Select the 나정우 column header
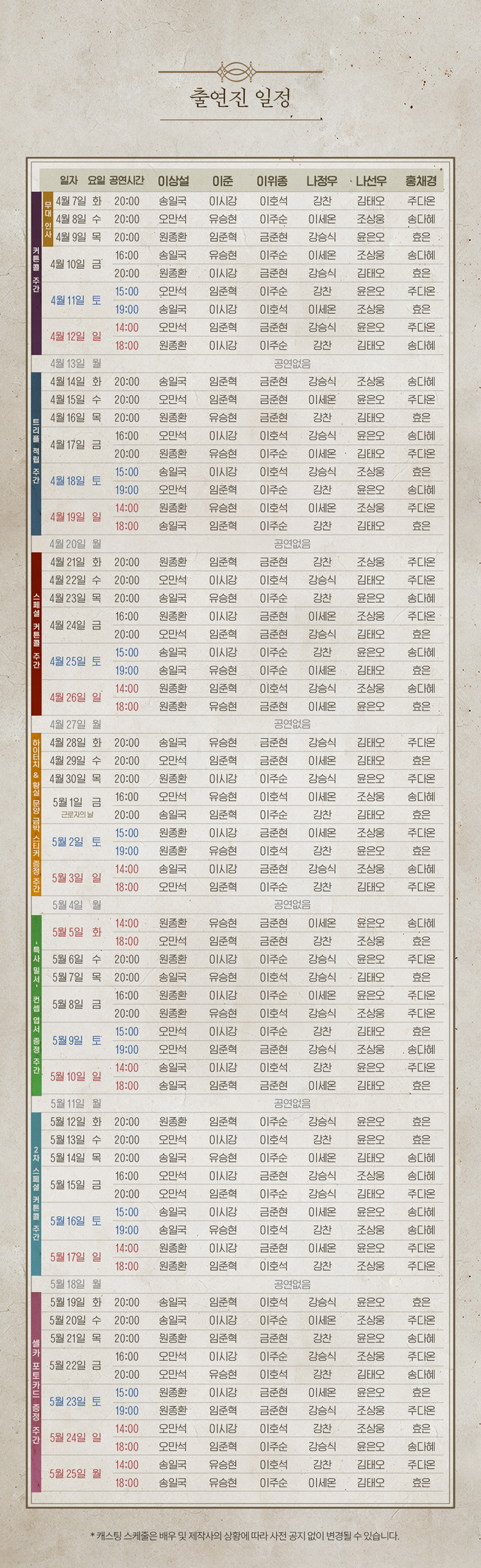The width and height of the screenshot is (481, 1568). 321,181
